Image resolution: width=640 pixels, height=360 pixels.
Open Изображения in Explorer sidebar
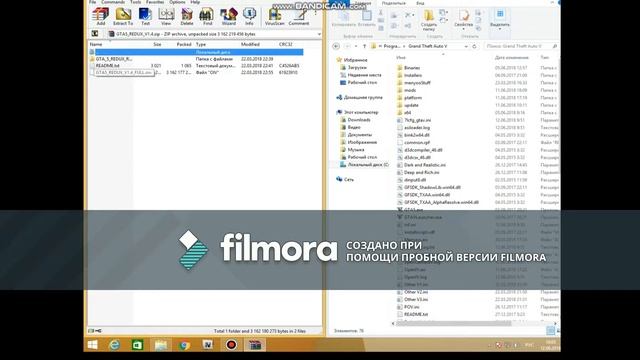362,142
